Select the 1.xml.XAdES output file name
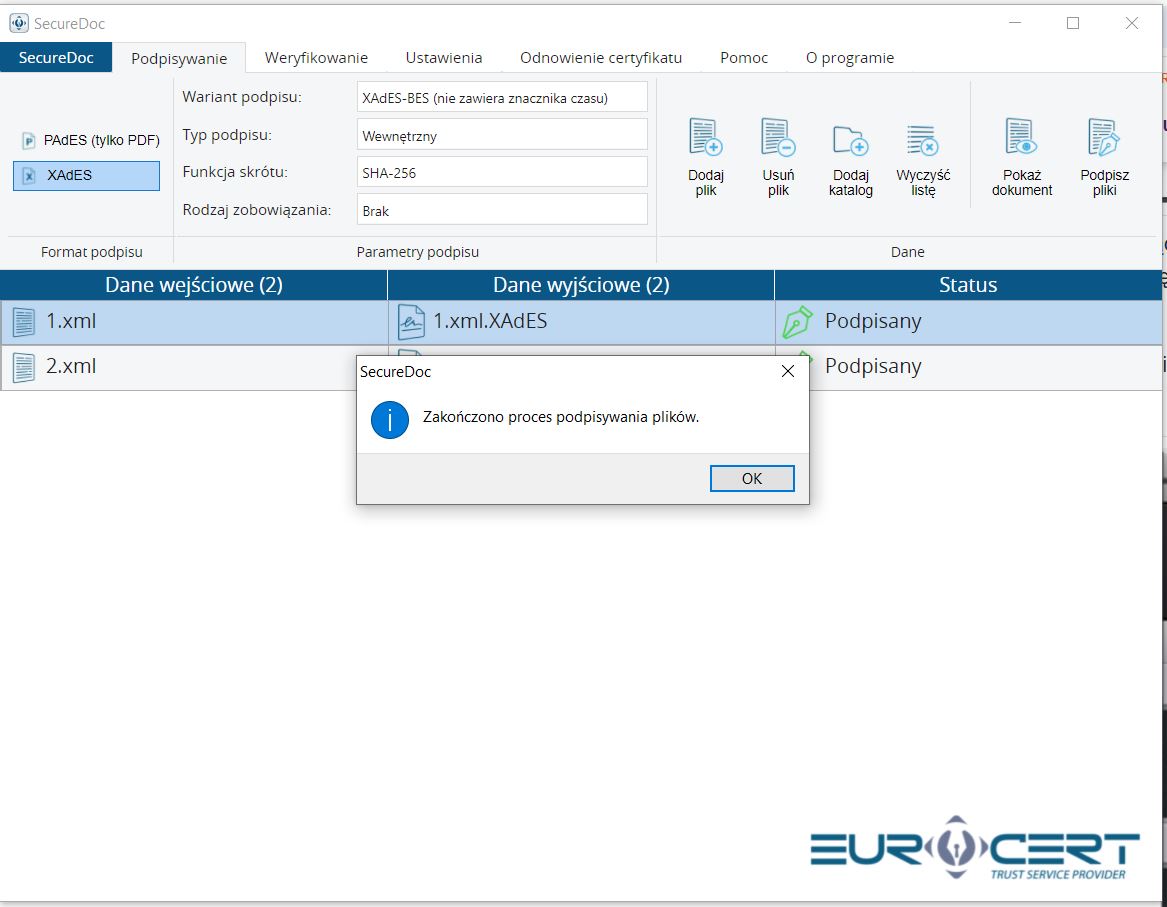The height and width of the screenshot is (907, 1167). pyautogui.click(x=490, y=321)
